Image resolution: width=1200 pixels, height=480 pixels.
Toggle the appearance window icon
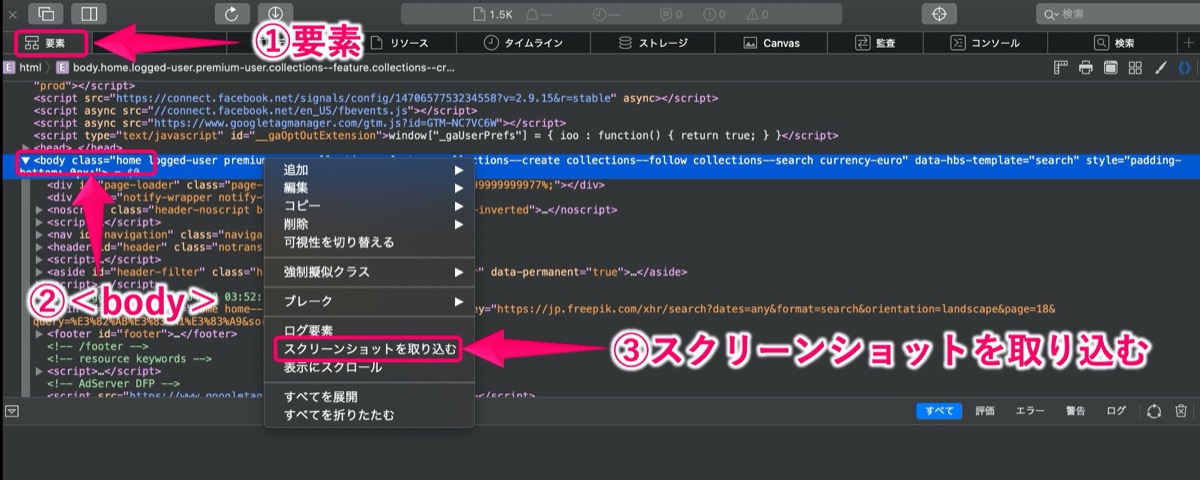(1110, 68)
